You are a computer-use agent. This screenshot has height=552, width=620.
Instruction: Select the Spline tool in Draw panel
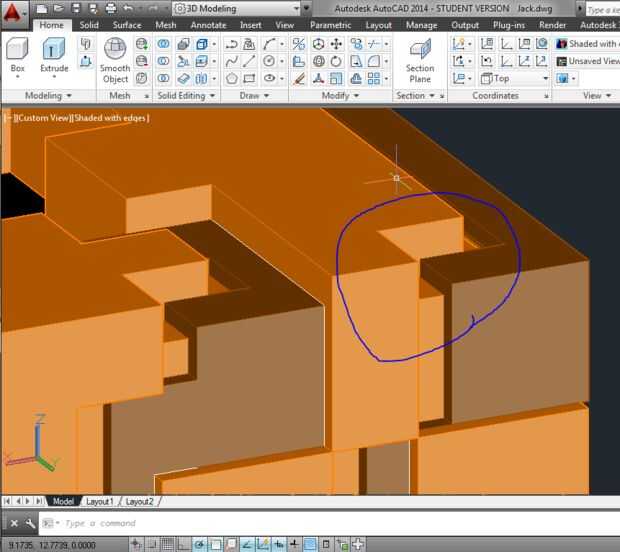click(x=231, y=61)
